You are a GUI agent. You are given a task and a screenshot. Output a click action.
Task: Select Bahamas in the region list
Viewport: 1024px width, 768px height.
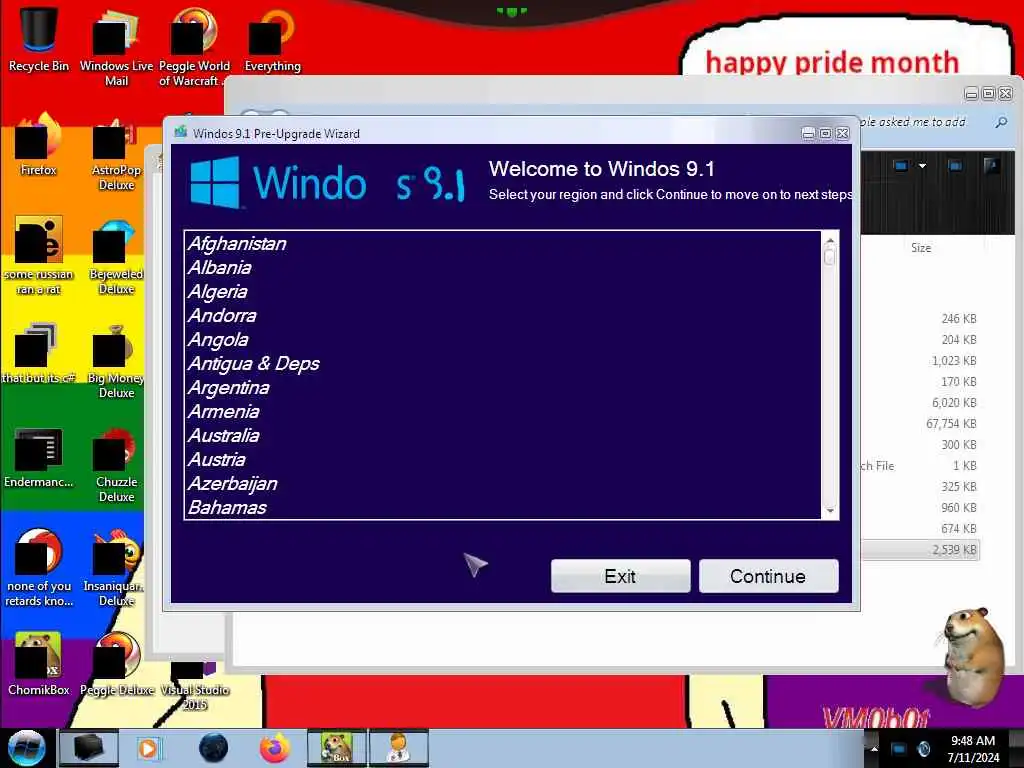(502, 507)
